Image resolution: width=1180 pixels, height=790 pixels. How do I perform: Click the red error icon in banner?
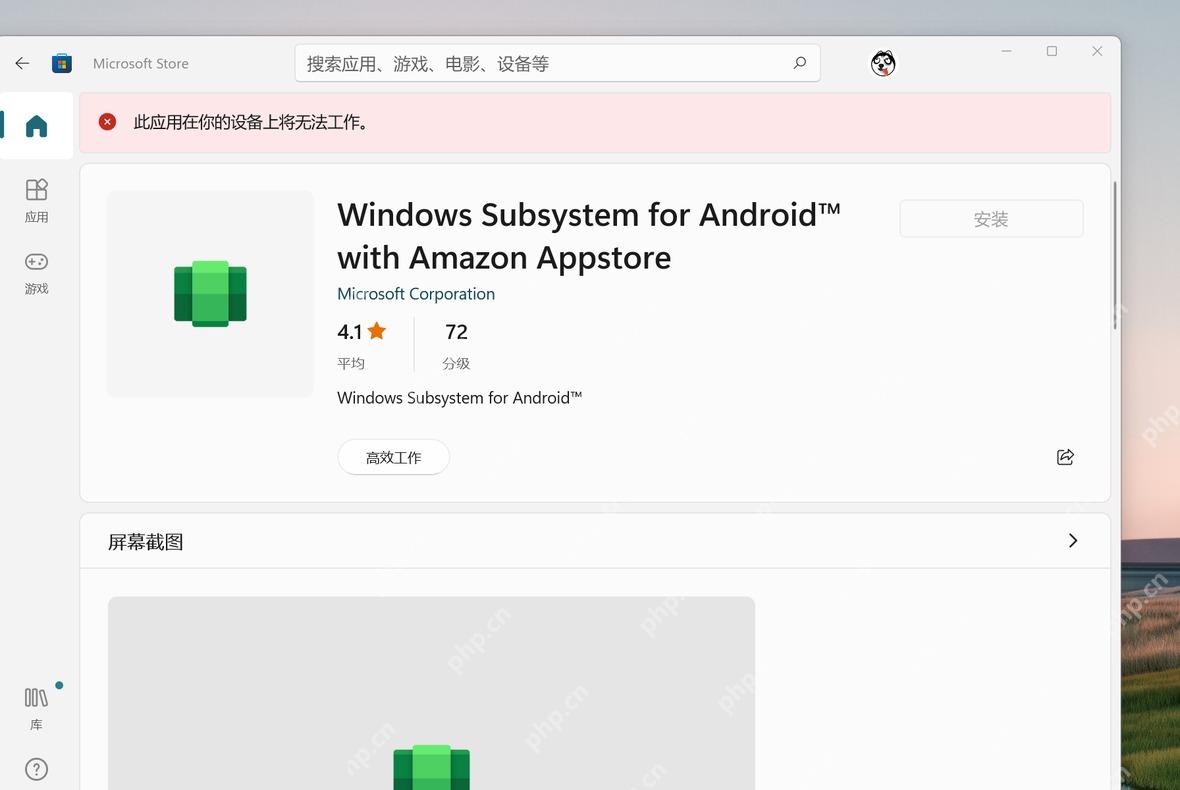[x=108, y=122]
